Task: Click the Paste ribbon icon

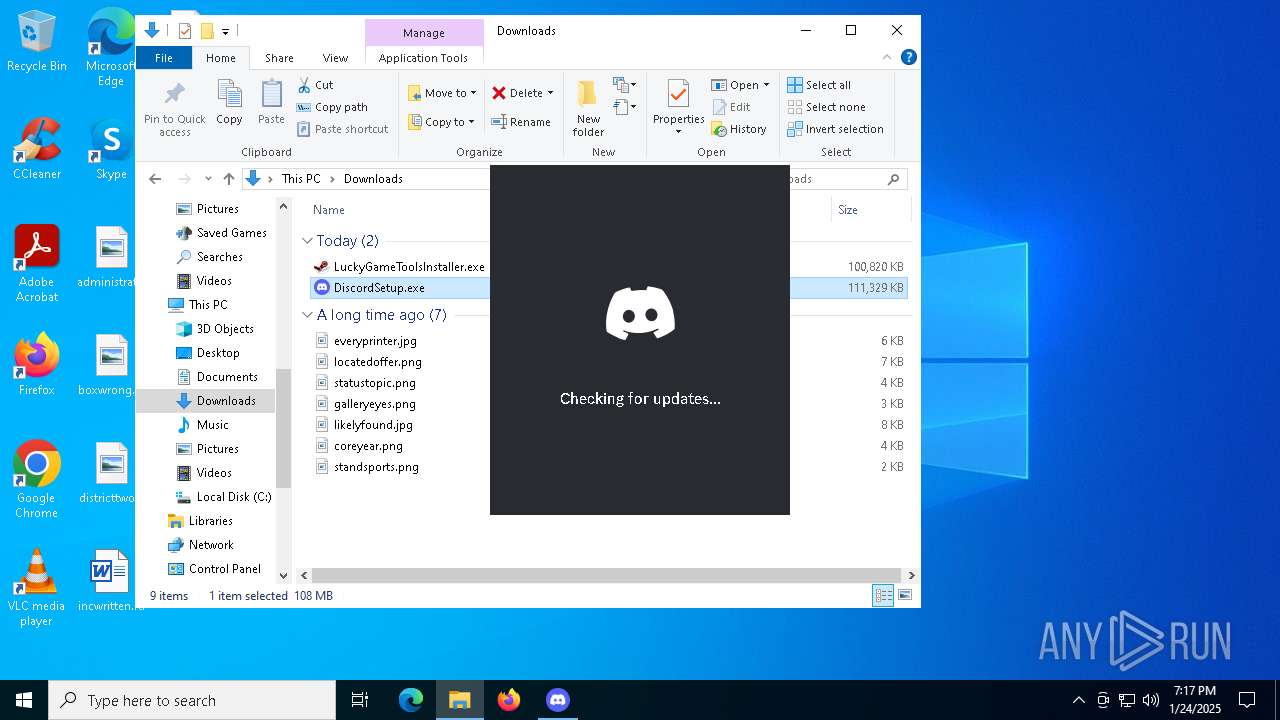Action: [x=271, y=102]
